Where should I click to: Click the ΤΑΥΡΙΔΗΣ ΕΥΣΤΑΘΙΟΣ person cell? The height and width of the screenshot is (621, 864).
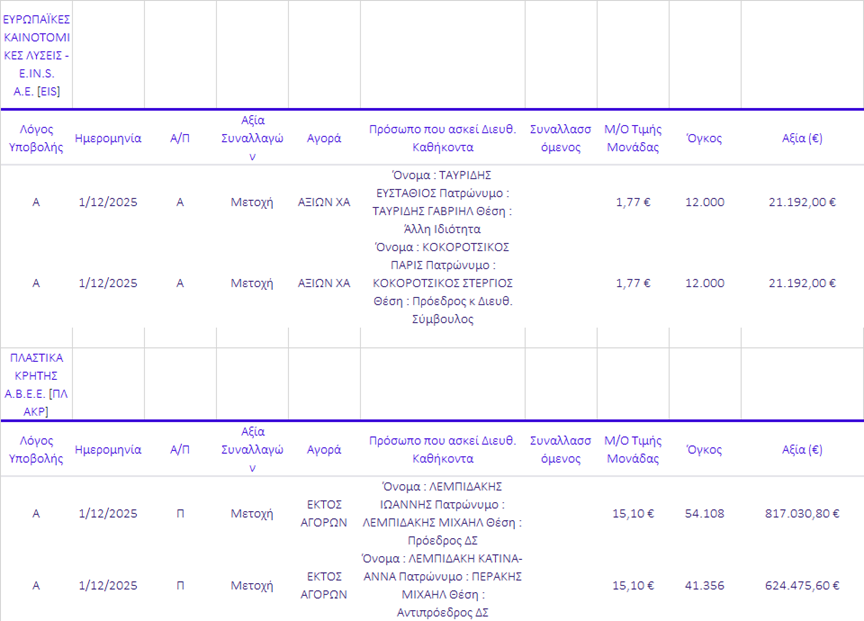pyautogui.click(x=442, y=202)
